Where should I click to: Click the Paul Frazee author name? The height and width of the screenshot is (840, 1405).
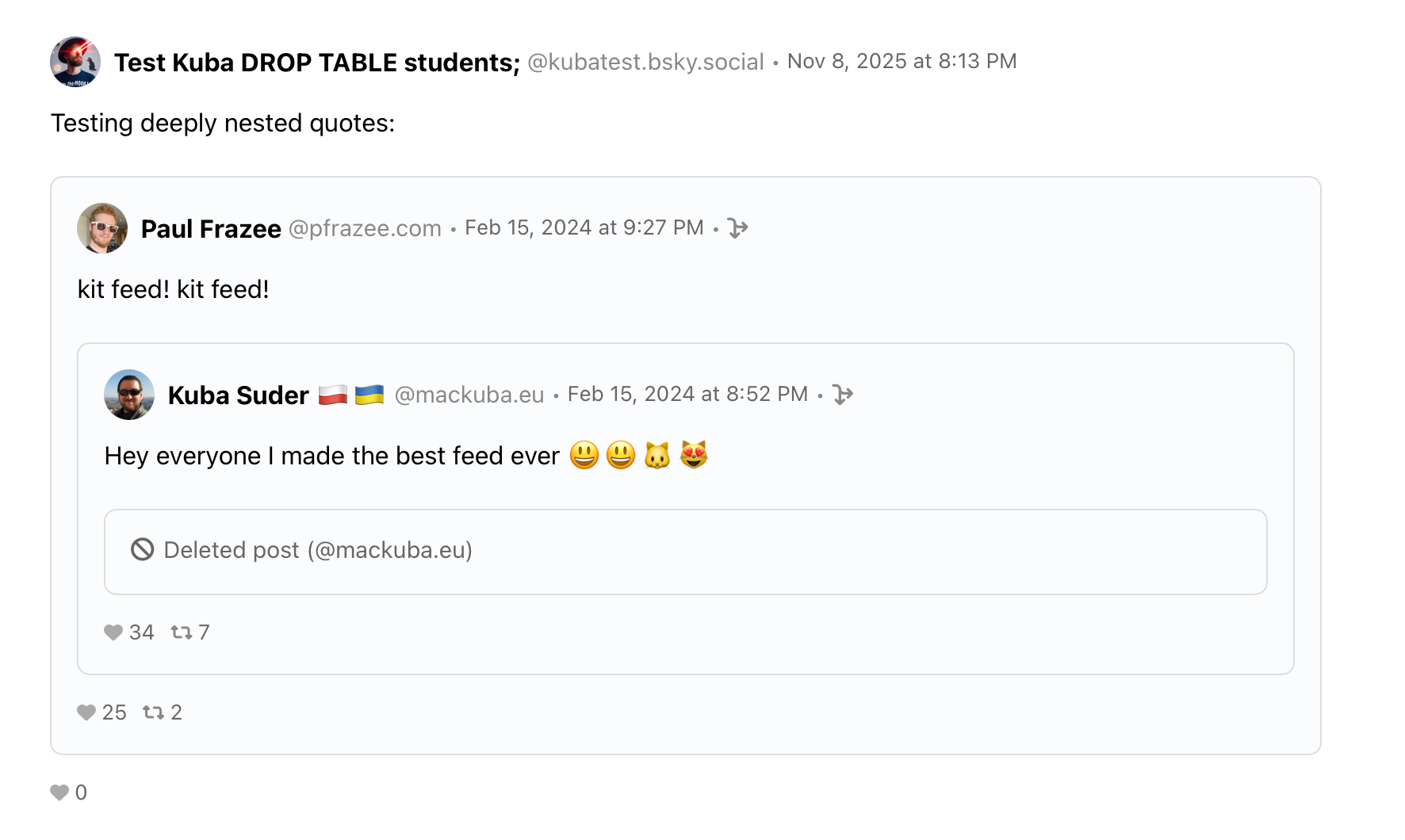[211, 229]
